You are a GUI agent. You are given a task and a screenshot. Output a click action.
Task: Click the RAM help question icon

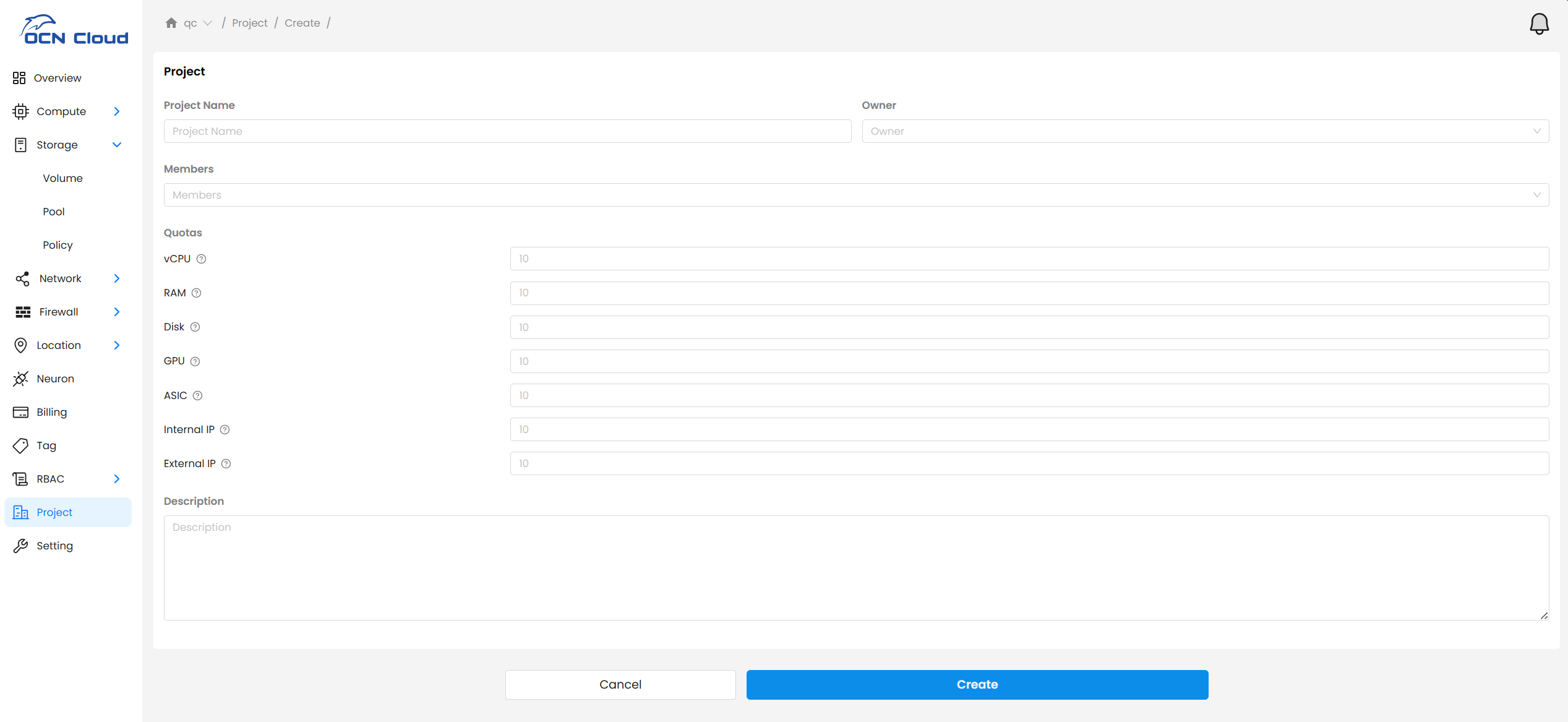click(196, 293)
